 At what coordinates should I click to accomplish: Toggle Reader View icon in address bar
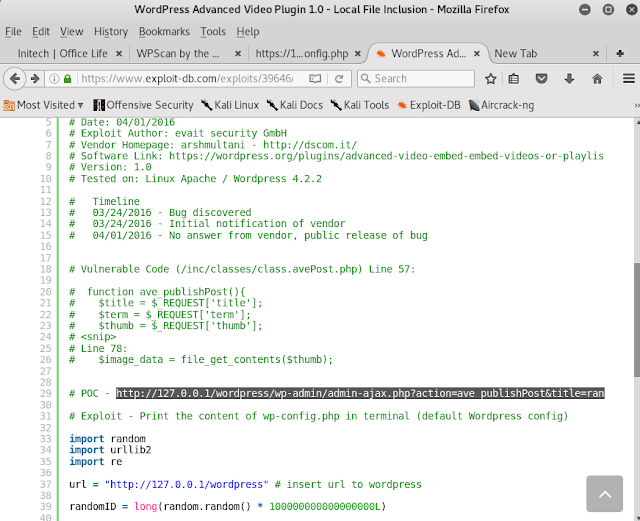pyautogui.click(x=315, y=78)
